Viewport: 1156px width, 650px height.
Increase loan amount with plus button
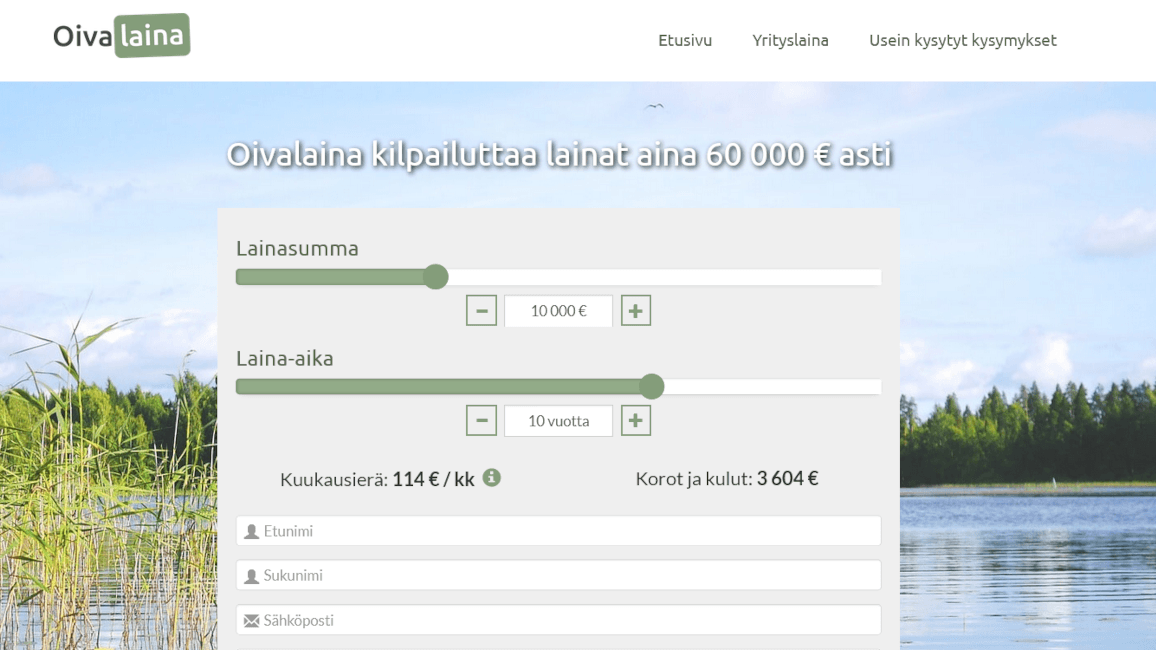click(x=636, y=310)
